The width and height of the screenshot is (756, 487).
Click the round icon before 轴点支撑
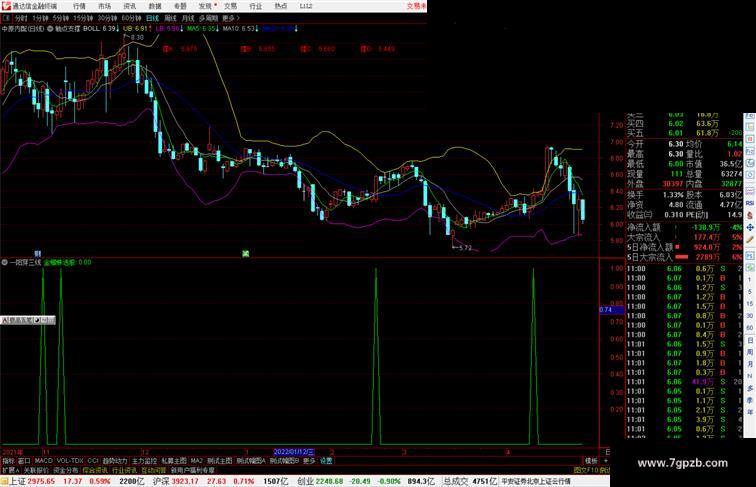point(50,29)
